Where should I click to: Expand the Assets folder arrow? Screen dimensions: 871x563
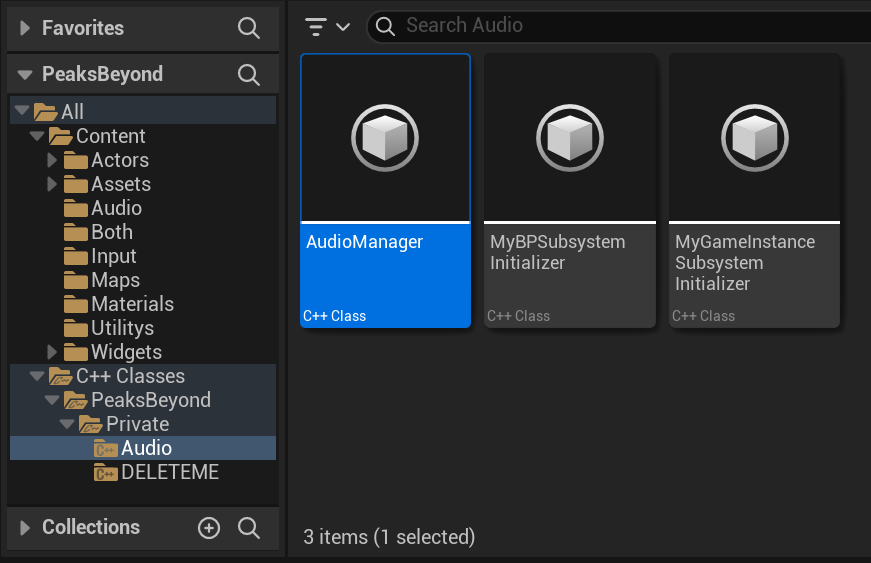[53, 184]
